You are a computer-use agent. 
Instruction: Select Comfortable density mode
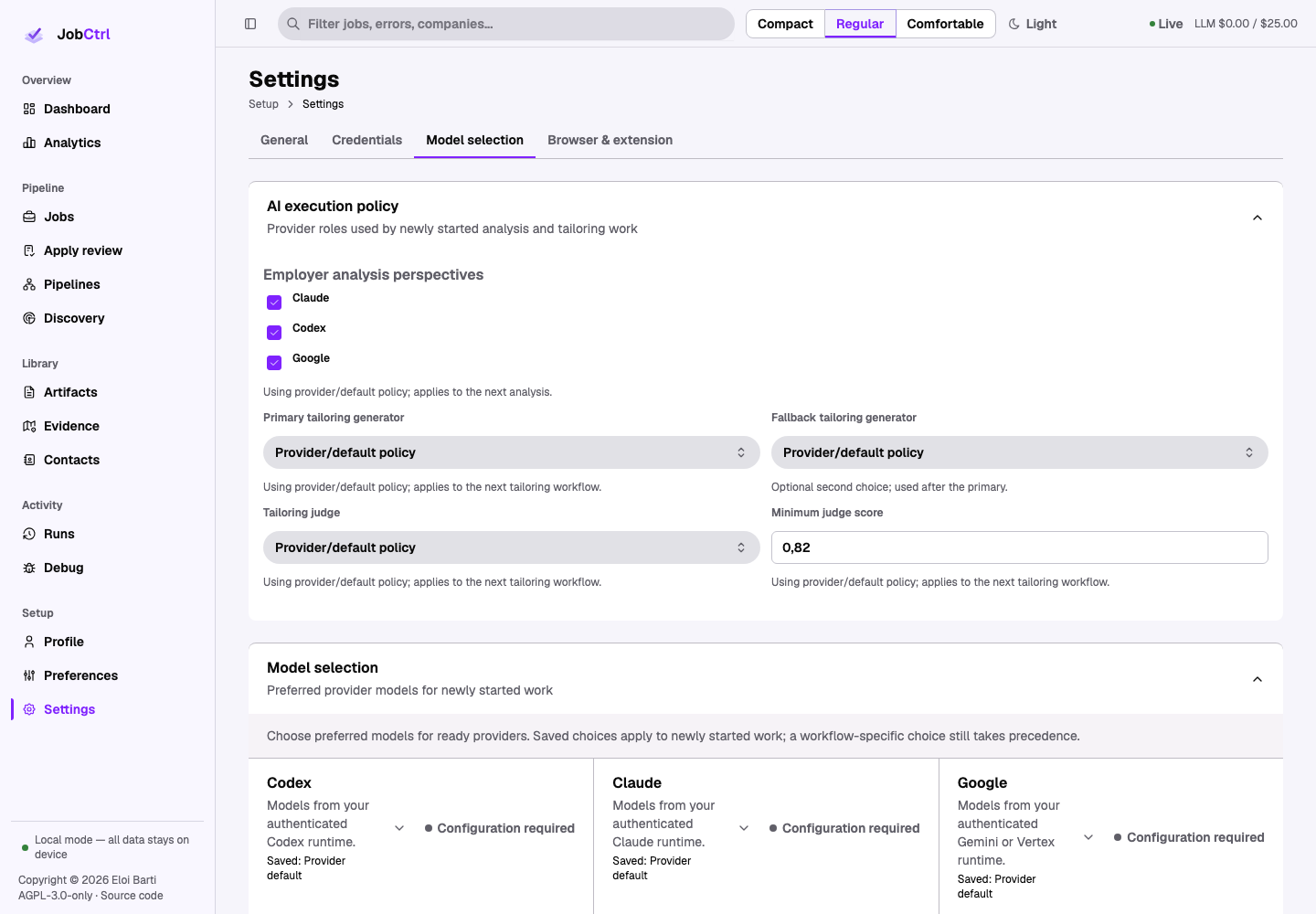pyautogui.click(x=946, y=24)
